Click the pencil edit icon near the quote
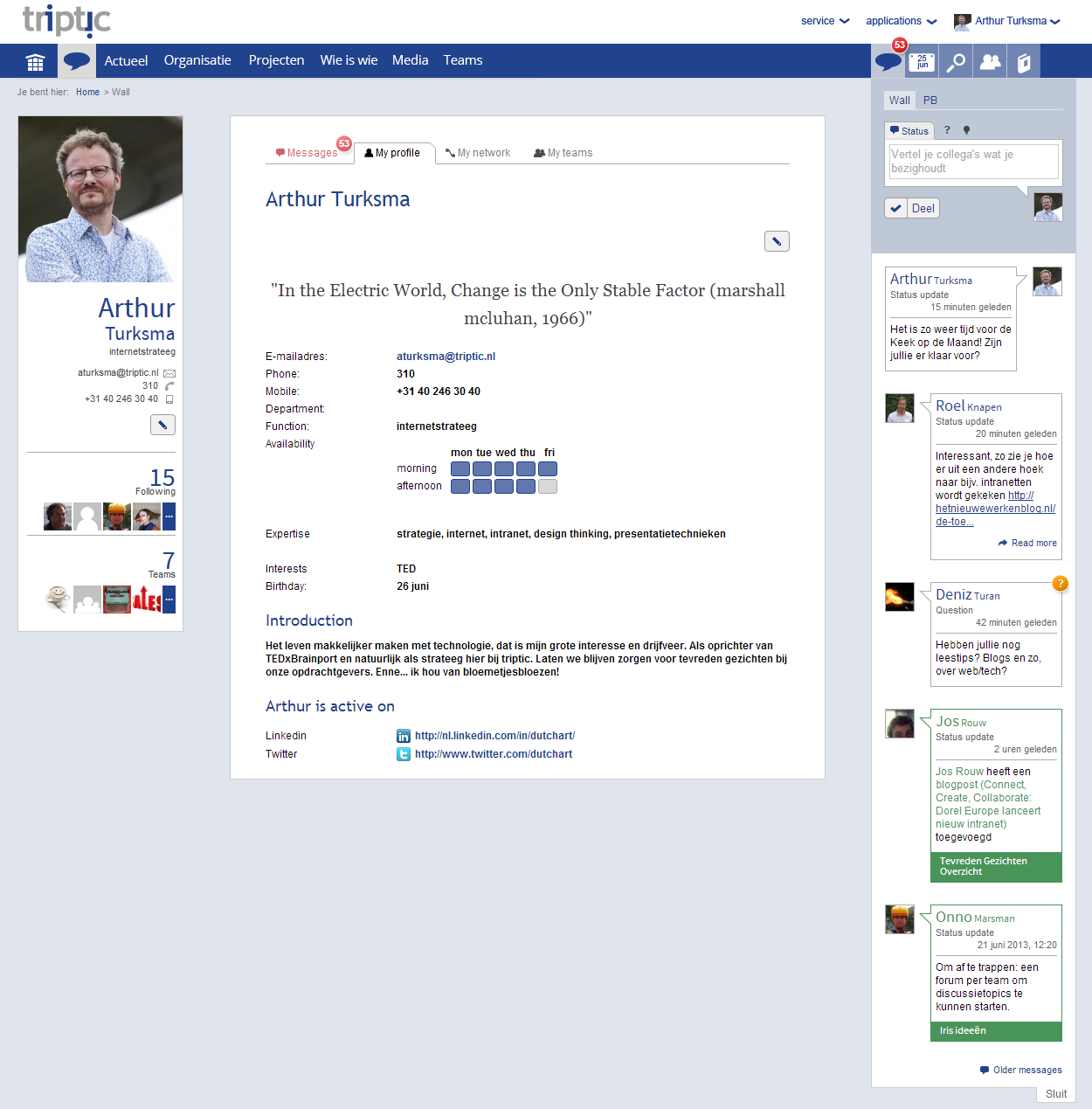This screenshot has width=1092, height=1109. pyautogui.click(x=776, y=240)
